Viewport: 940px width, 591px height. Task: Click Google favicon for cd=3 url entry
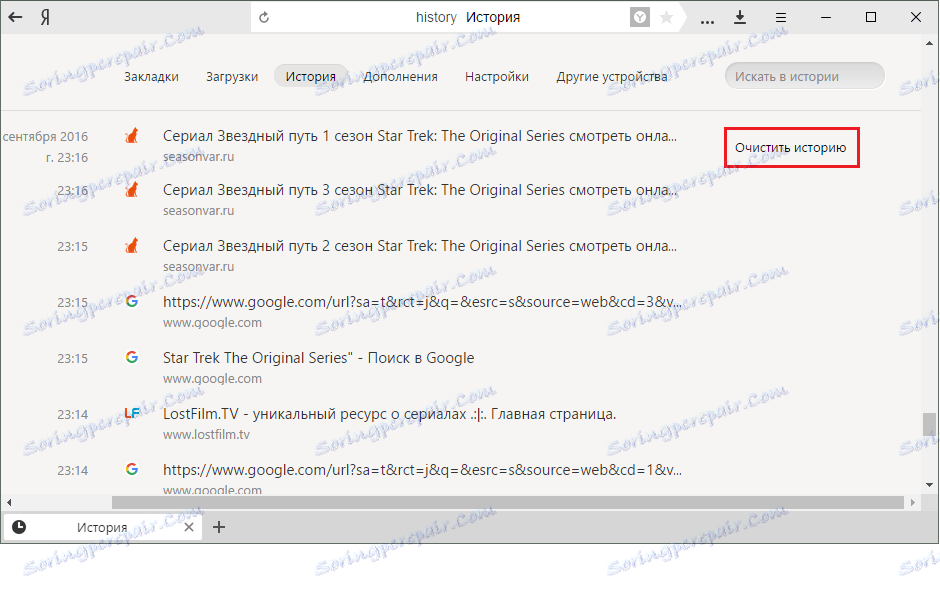(x=132, y=301)
